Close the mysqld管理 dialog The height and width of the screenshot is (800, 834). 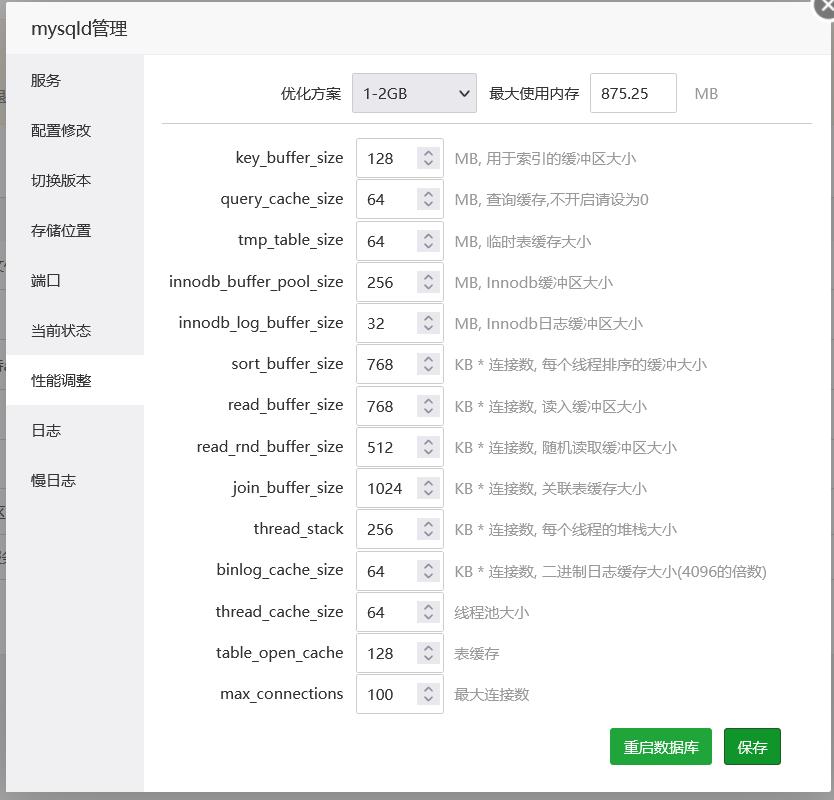point(826,6)
